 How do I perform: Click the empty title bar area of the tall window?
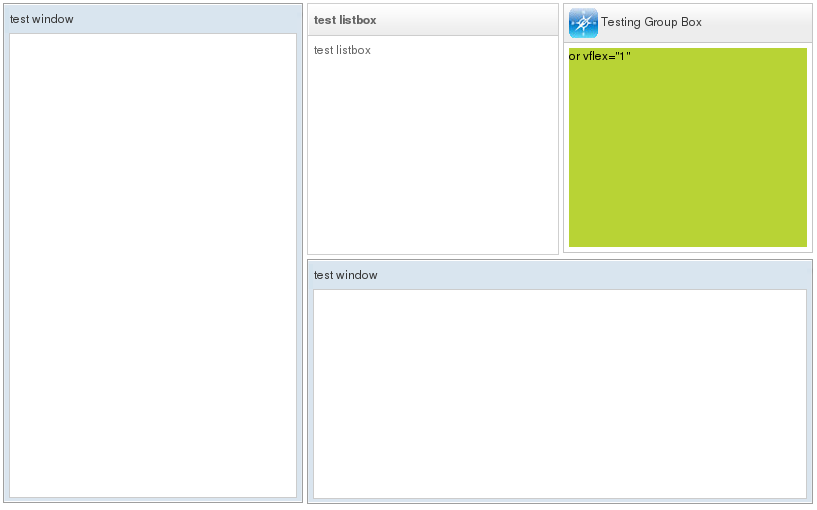(x=190, y=19)
